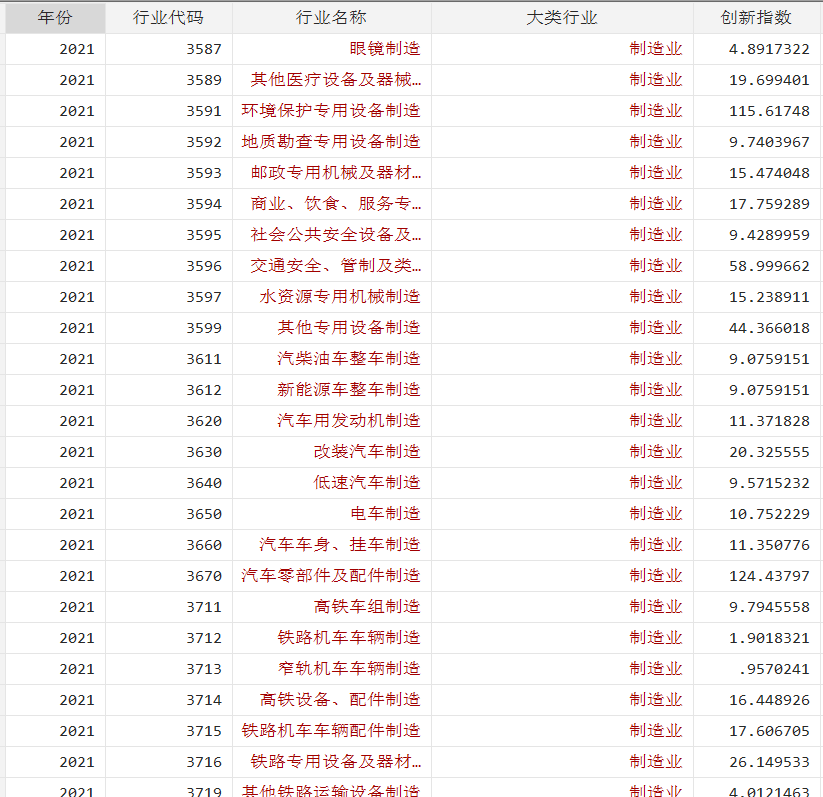
Task: Click industry code cell 3612
Action: click(168, 390)
